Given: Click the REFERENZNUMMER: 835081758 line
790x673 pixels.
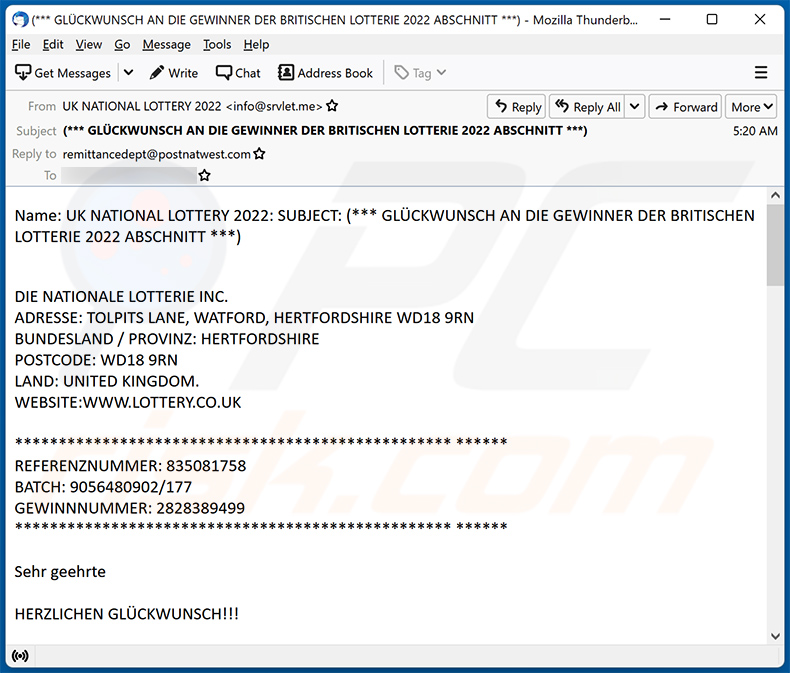Looking at the screenshot, I should tap(130, 466).
